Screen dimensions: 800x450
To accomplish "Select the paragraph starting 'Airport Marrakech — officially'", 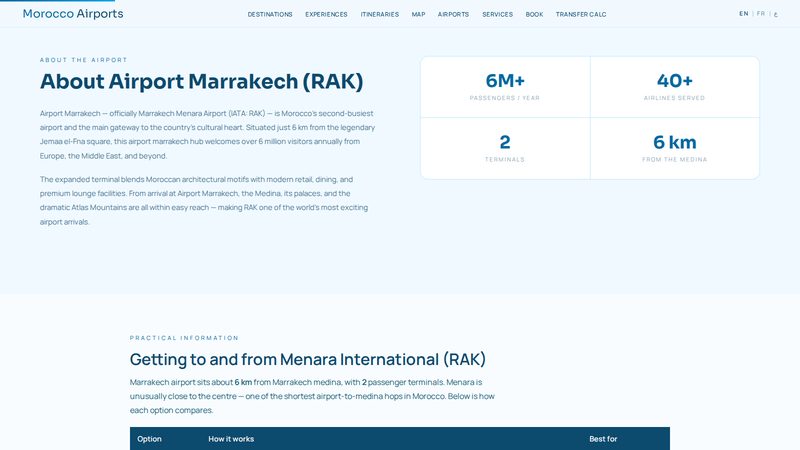I will click(208, 135).
